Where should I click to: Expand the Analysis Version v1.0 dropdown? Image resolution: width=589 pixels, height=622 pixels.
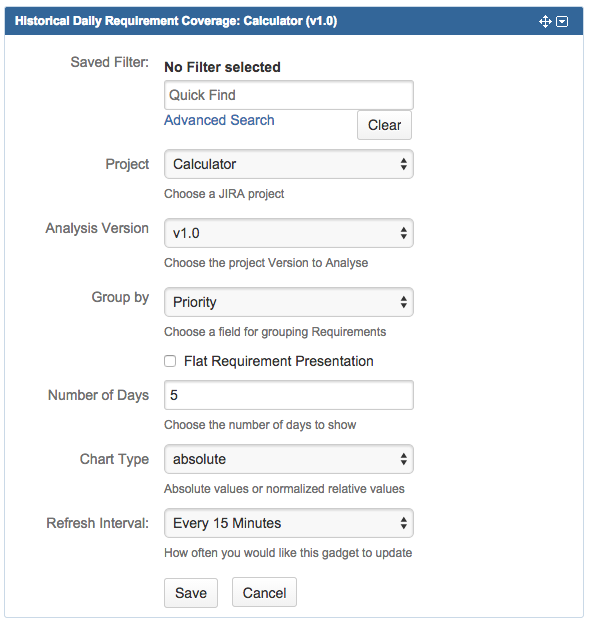(x=289, y=233)
